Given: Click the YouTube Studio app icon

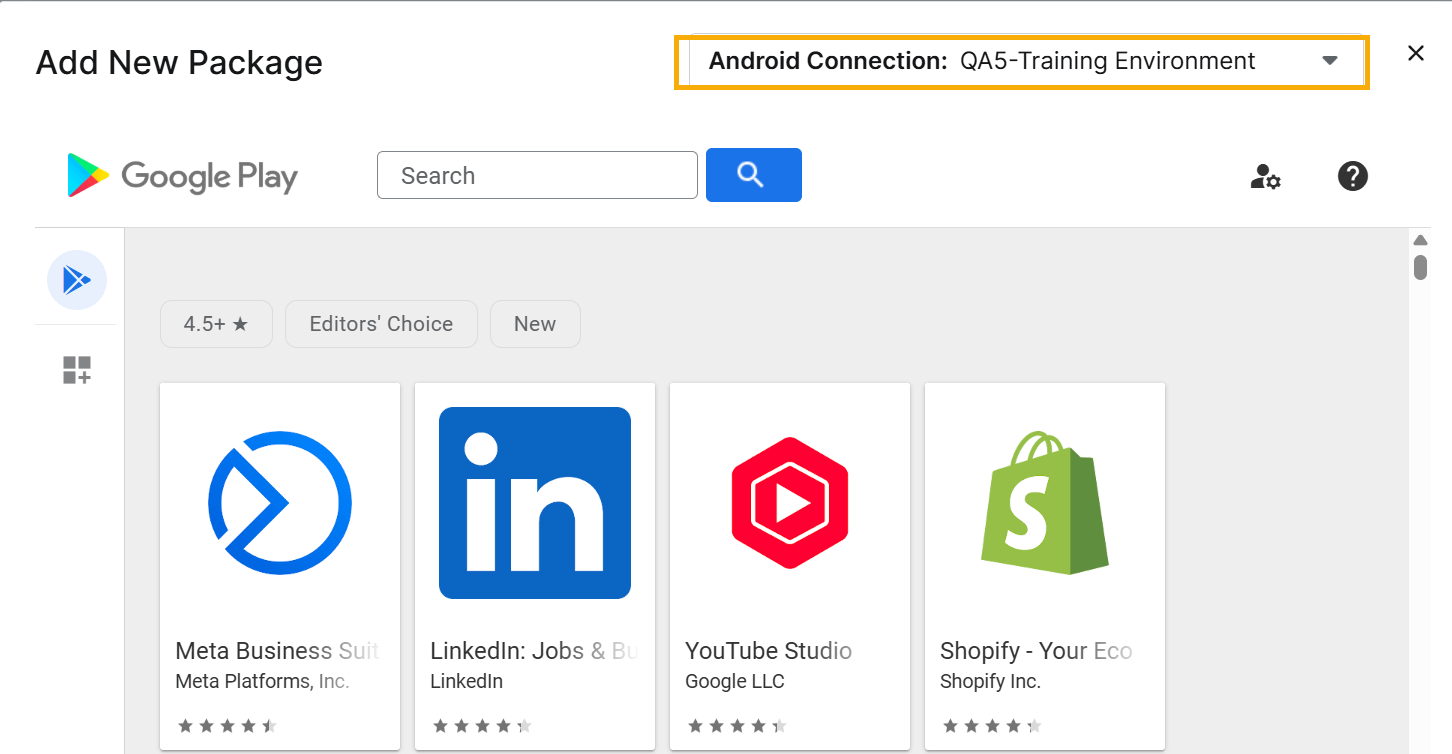Looking at the screenshot, I should tap(790, 502).
